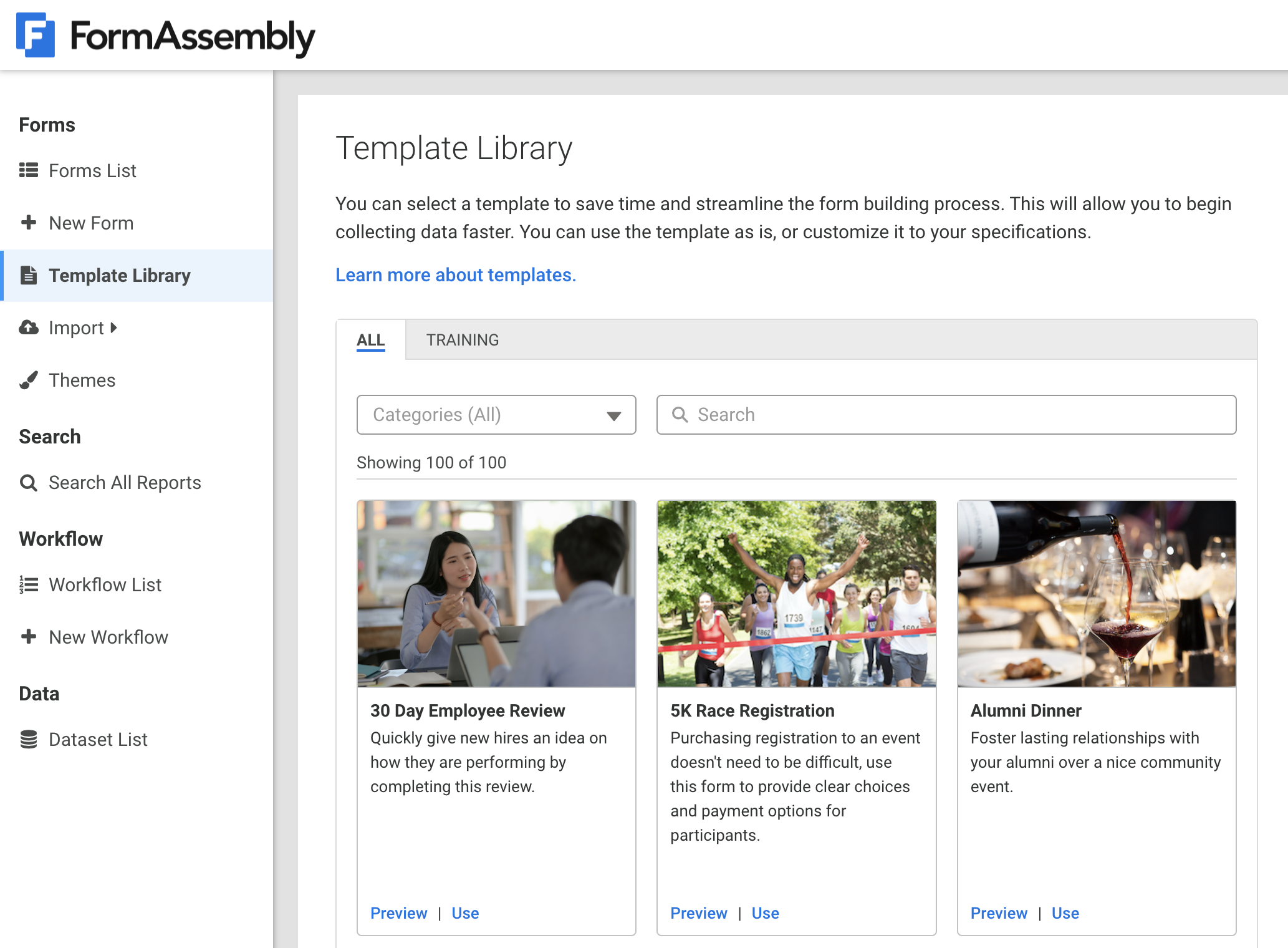
Task: Click the Categories dropdown caret arrow
Action: (614, 415)
